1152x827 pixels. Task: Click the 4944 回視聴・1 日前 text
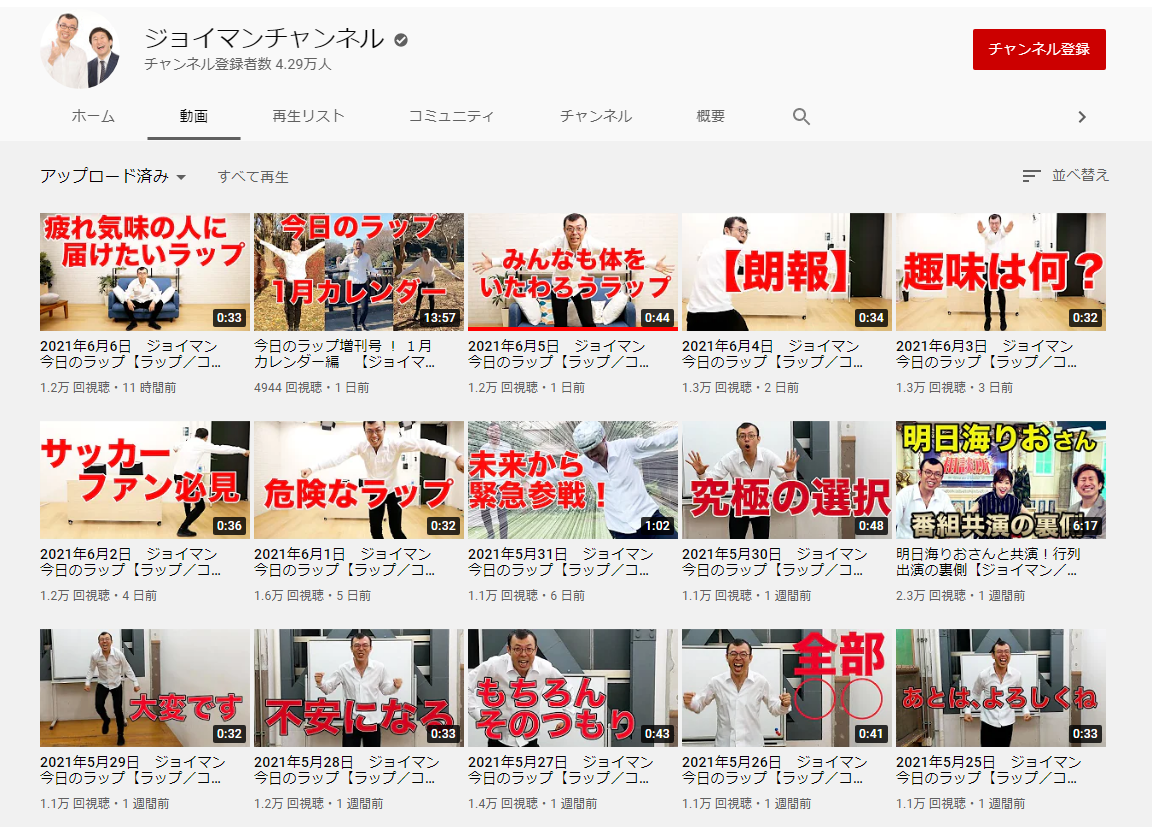point(312,387)
